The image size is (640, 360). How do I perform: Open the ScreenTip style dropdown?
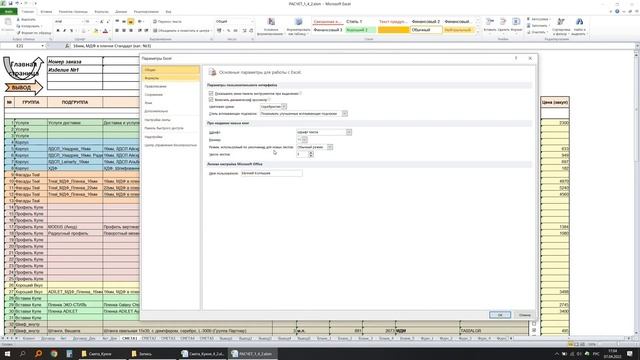344,113
